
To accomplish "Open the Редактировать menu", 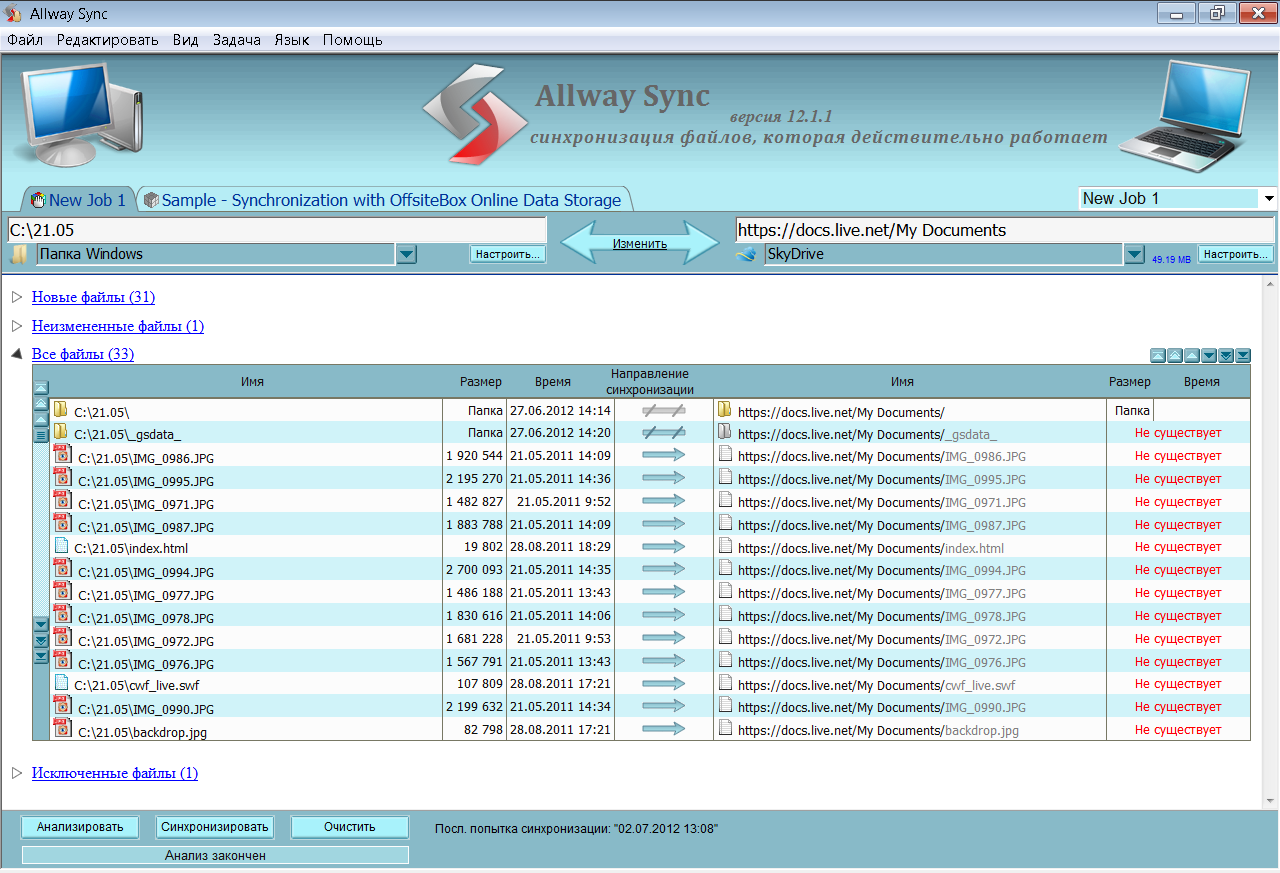I will coord(107,40).
